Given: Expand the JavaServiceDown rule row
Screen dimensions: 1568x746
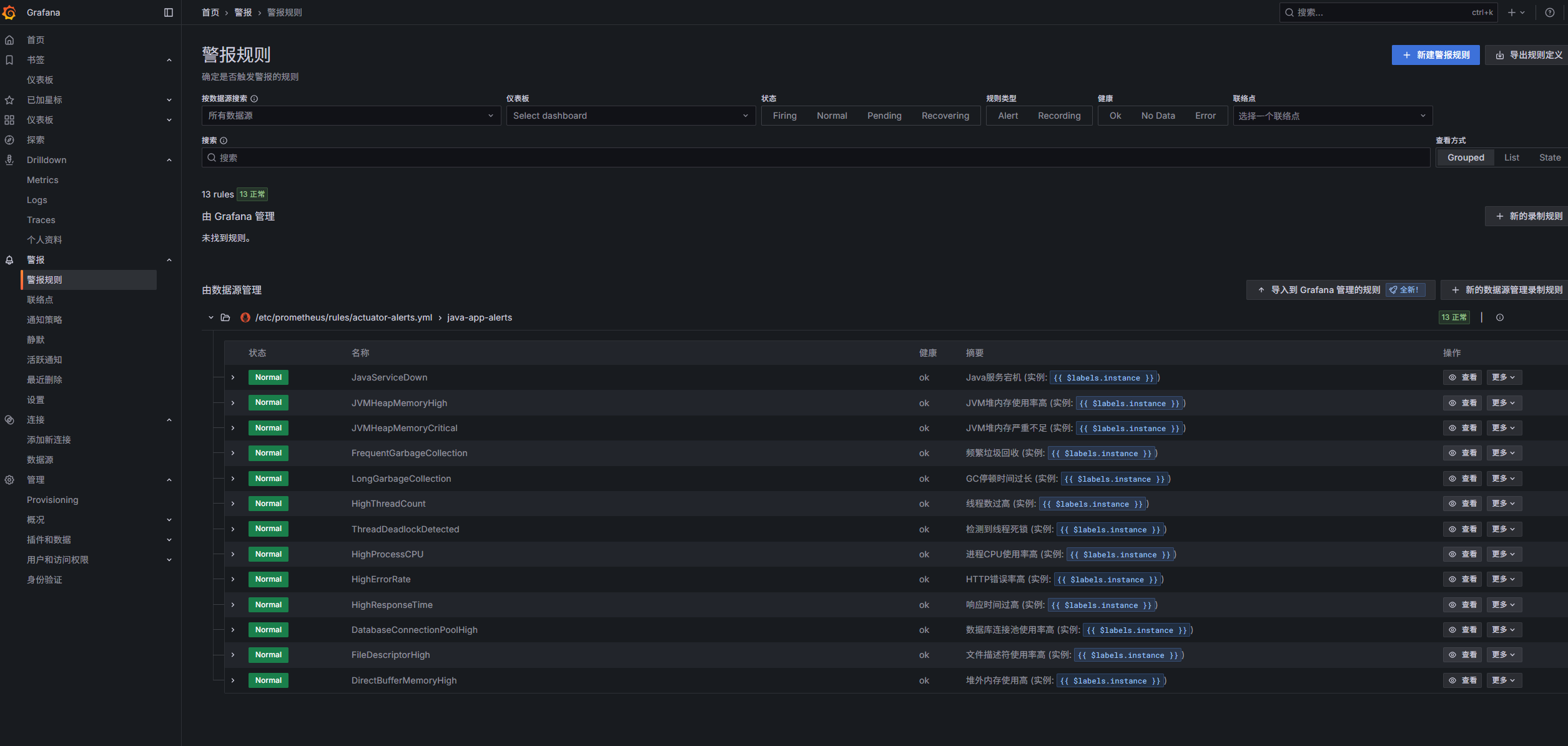Looking at the screenshot, I should 233,377.
